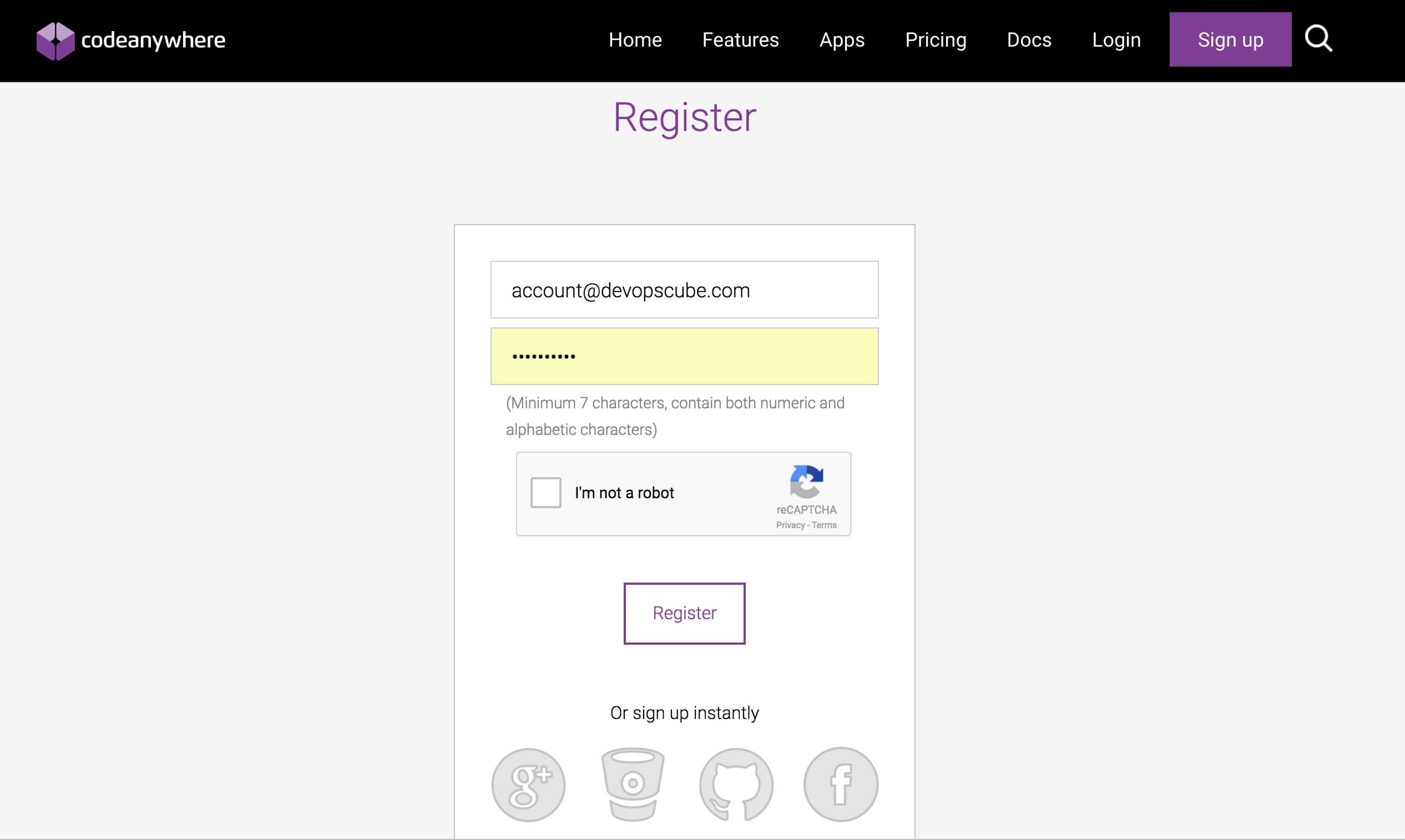Sign up with Bitbucket bucket icon
Screen dimensions: 1405x840
click(x=633, y=785)
